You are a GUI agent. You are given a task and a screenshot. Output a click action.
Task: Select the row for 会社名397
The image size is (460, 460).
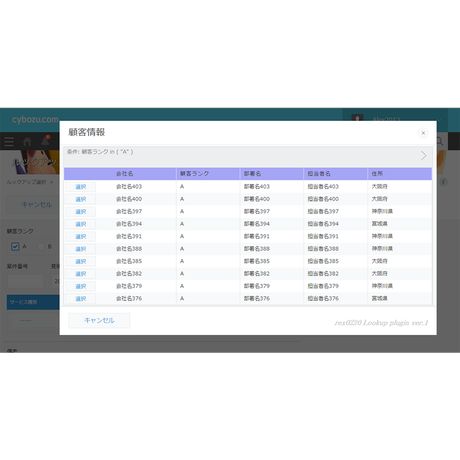(x=80, y=212)
